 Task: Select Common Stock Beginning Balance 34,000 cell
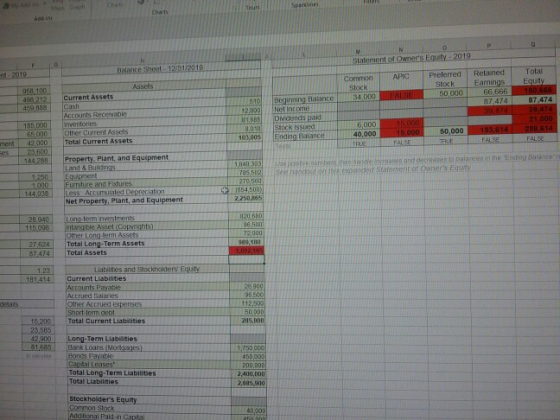coord(359,96)
